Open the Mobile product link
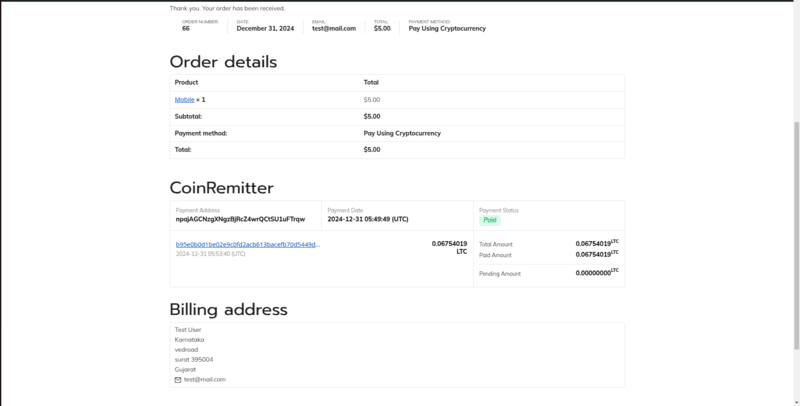The image size is (800, 406). [x=184, y=100]
